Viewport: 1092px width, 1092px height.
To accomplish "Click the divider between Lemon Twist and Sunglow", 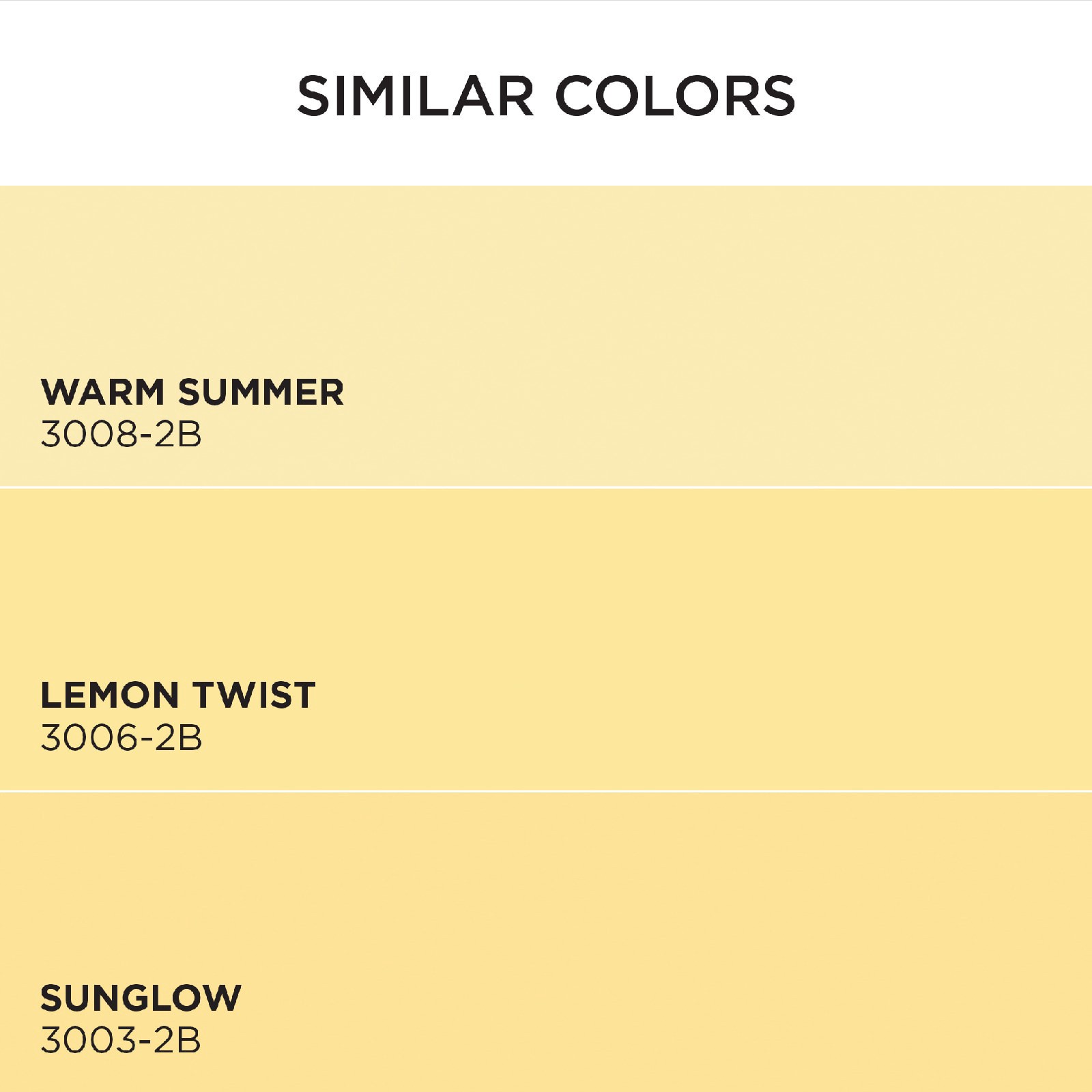I will click(x=546, y=791).
